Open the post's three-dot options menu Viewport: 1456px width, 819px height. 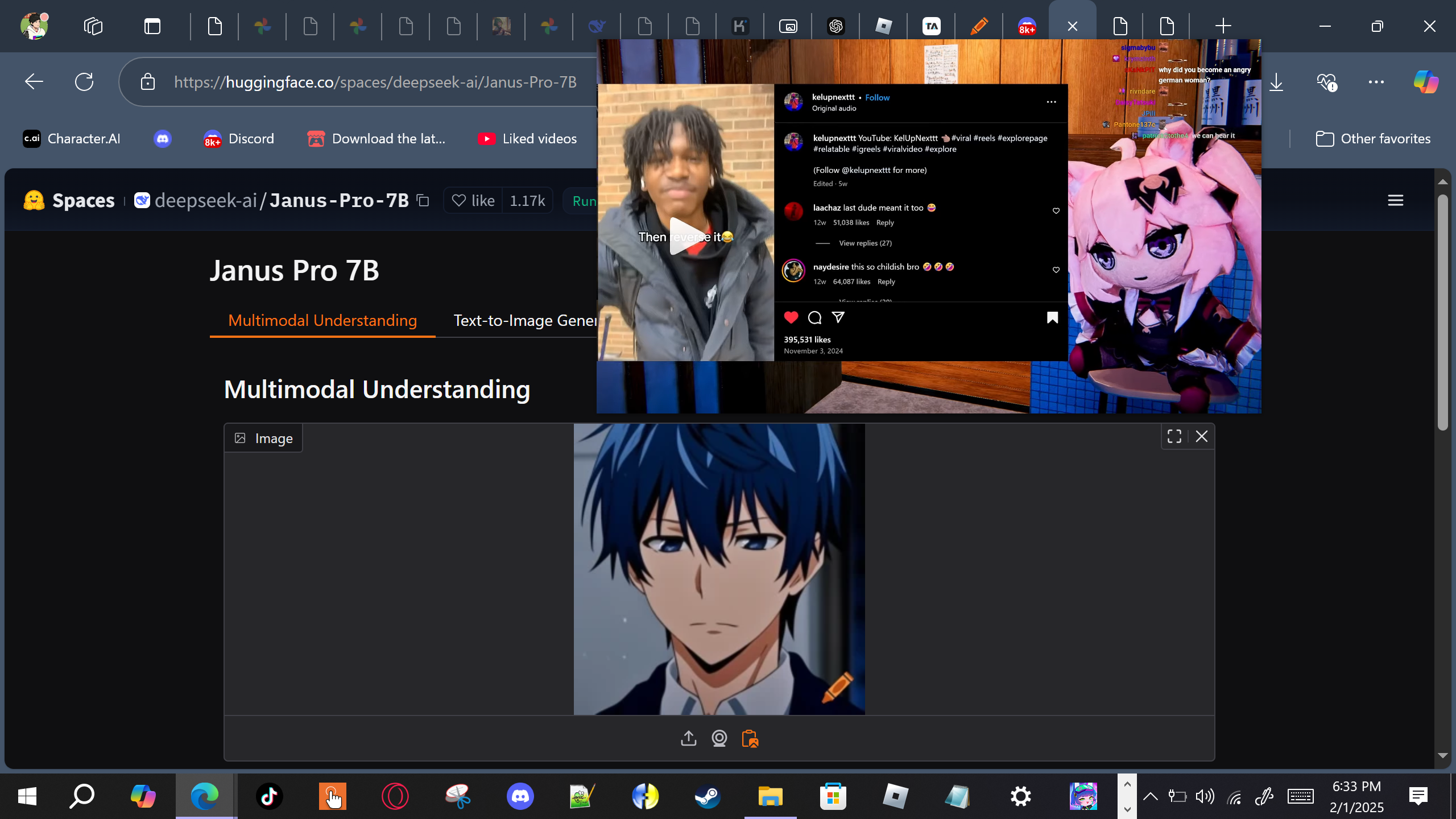[x=1051, y=102]
